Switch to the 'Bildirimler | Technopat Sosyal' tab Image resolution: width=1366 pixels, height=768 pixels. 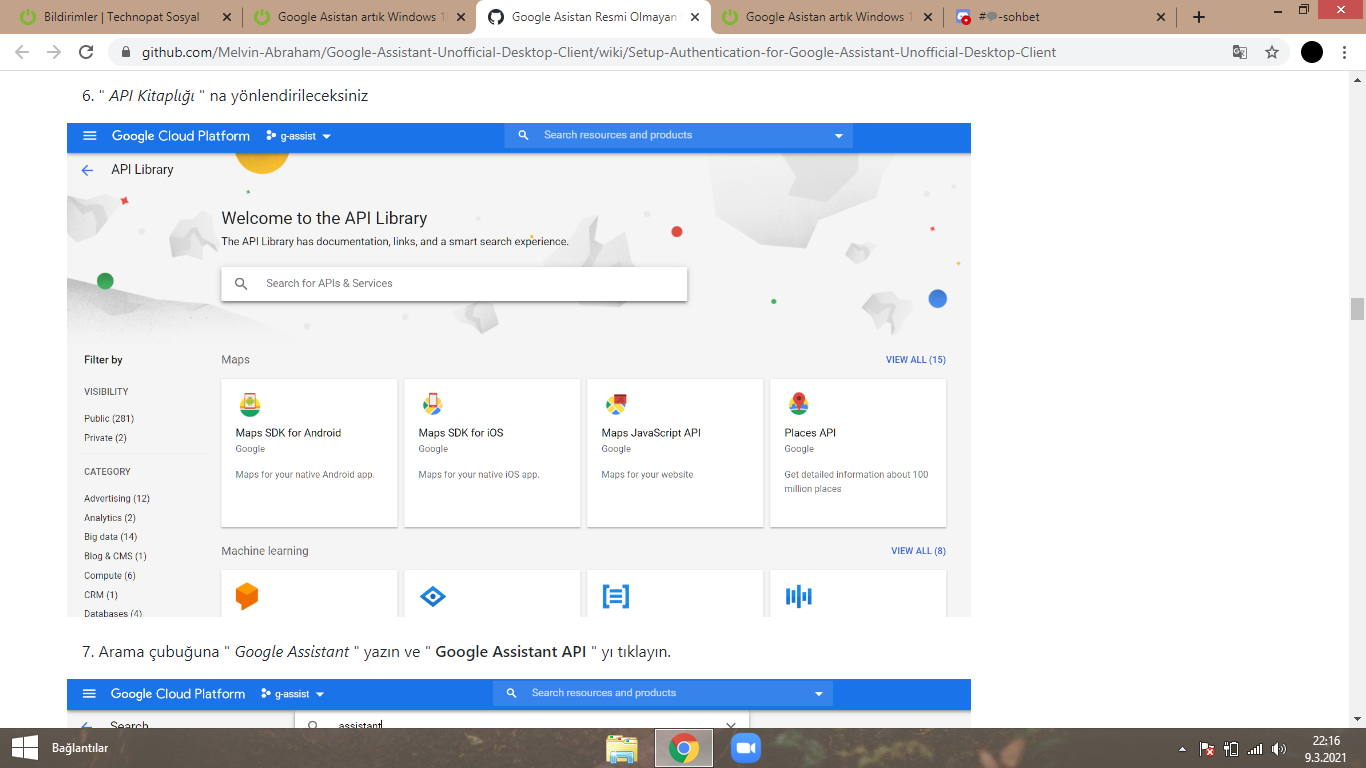(123, 17)
